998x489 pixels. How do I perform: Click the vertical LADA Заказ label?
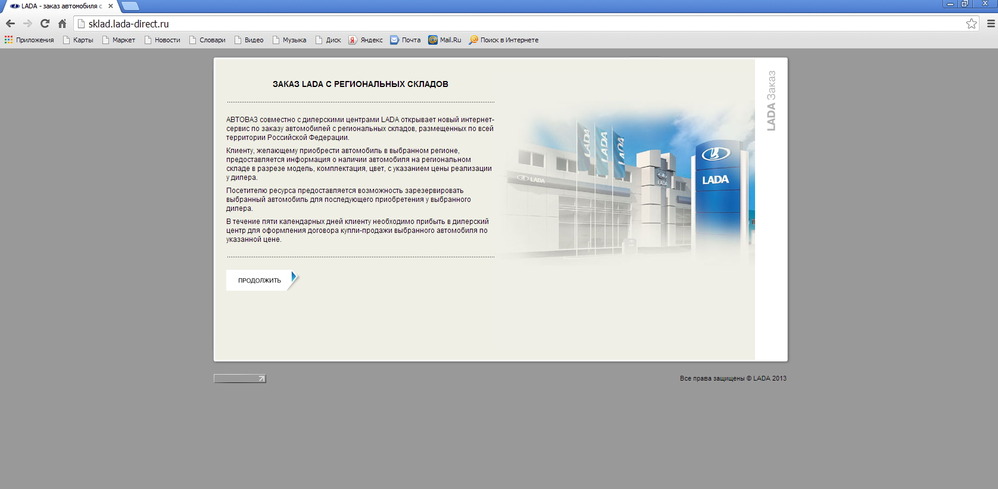coord(771,101)
